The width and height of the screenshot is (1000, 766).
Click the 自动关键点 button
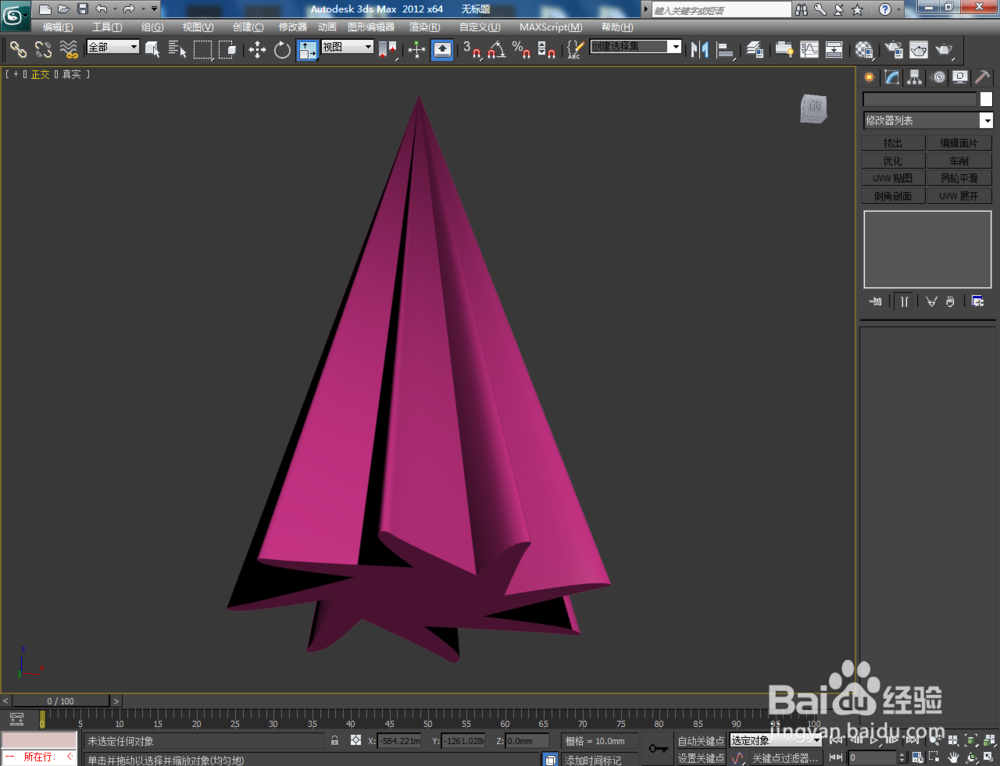(x=700, y=740)
